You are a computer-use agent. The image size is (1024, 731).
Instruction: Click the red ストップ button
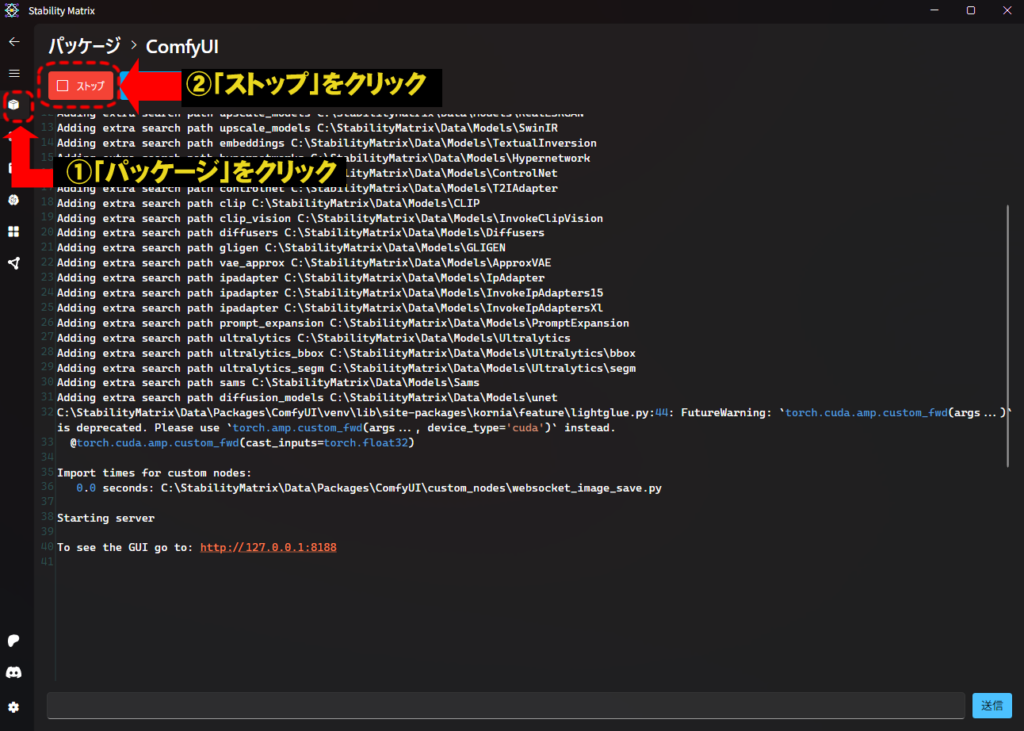click(x=80, y=86)
